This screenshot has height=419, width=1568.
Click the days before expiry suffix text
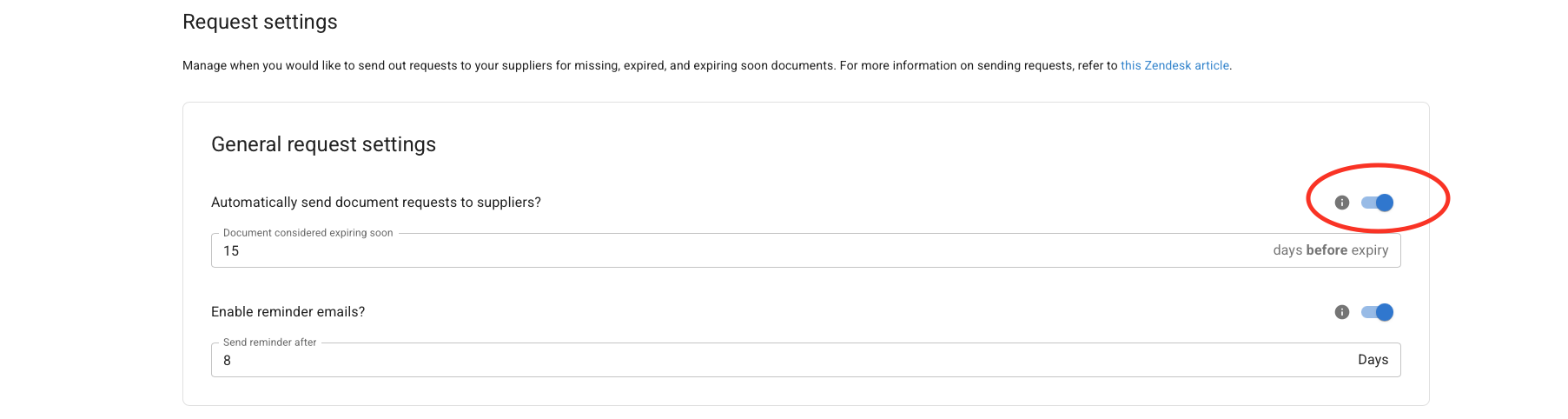pos(1331,250)
